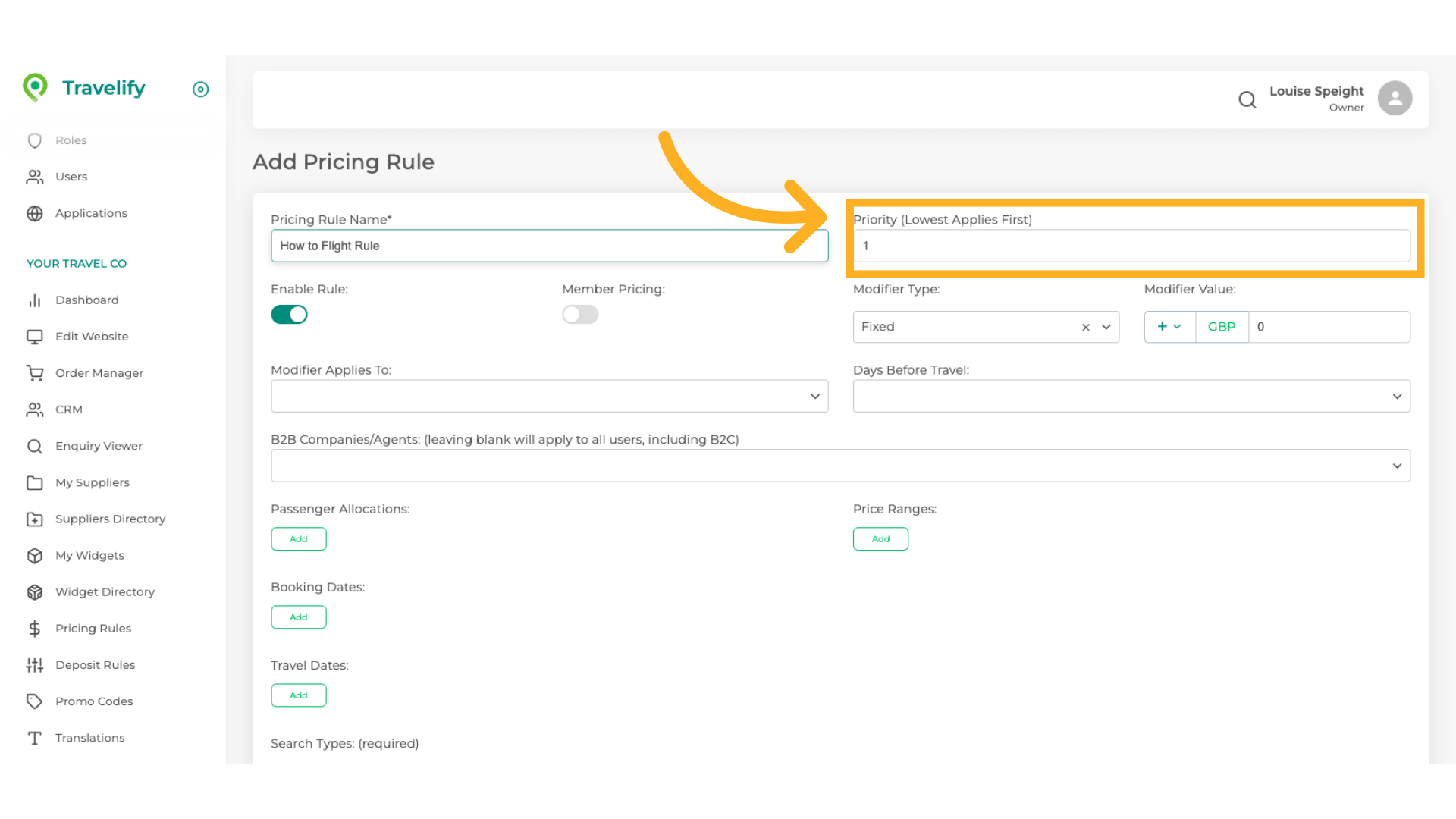Open the plus sign modifier selector
1456x819 pixels.
pos(1169,327)
